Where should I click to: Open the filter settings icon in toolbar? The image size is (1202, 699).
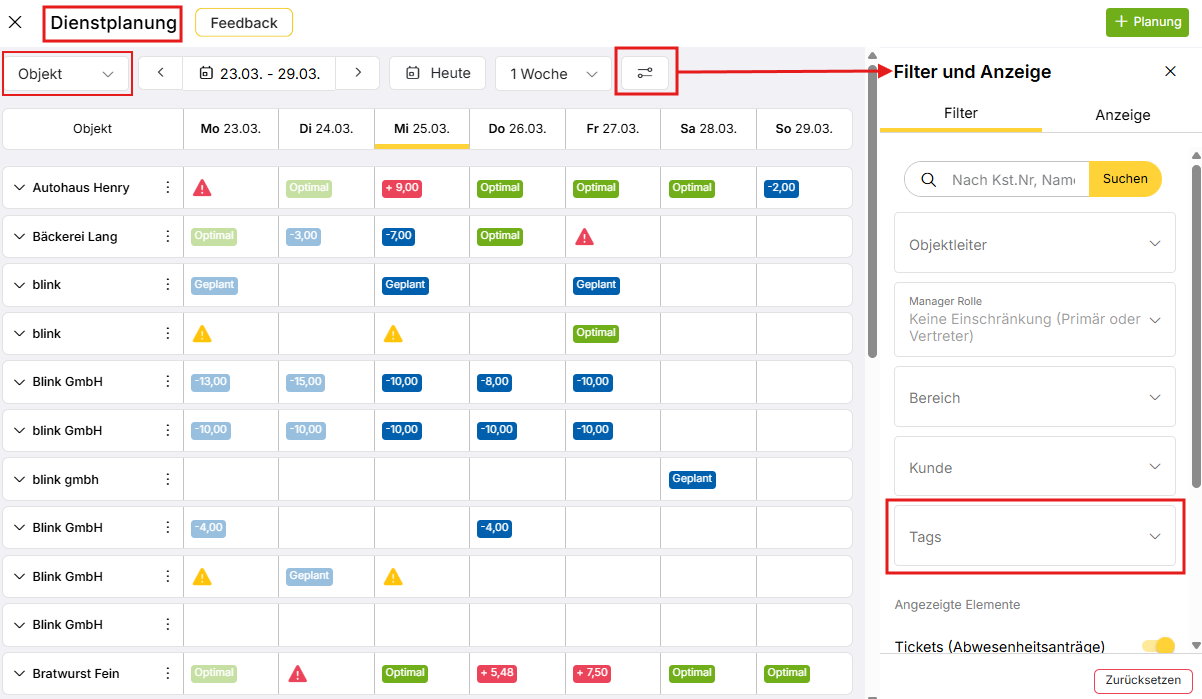(x=645, y=73)
